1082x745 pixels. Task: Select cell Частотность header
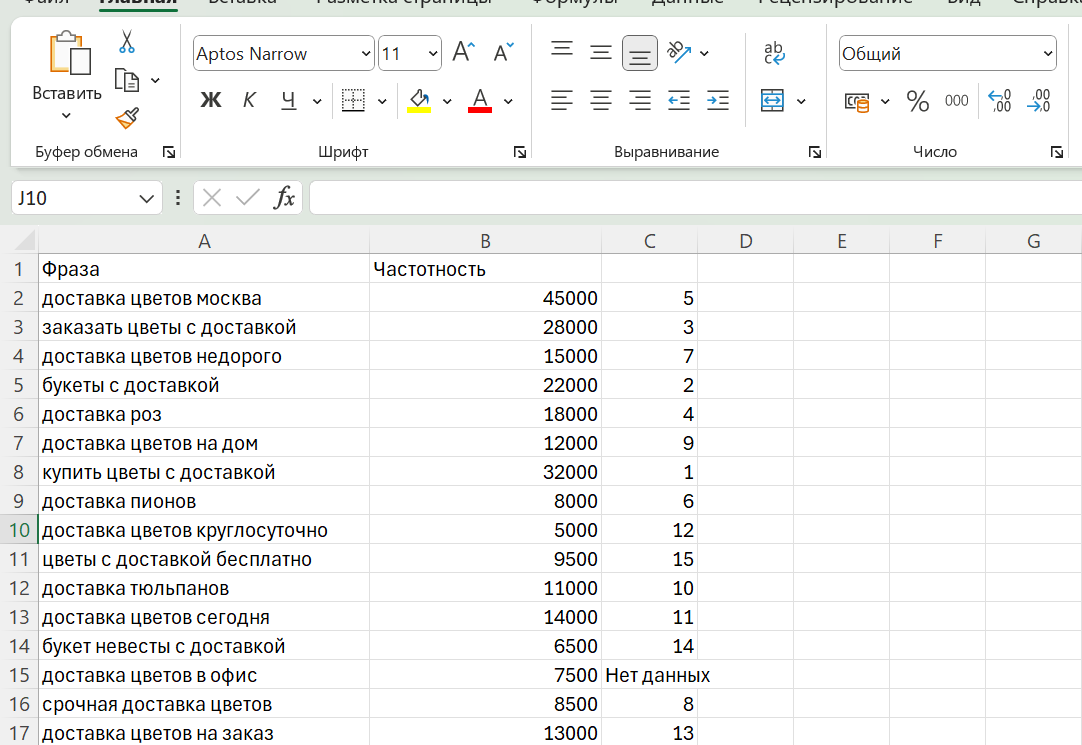point(485,269)
